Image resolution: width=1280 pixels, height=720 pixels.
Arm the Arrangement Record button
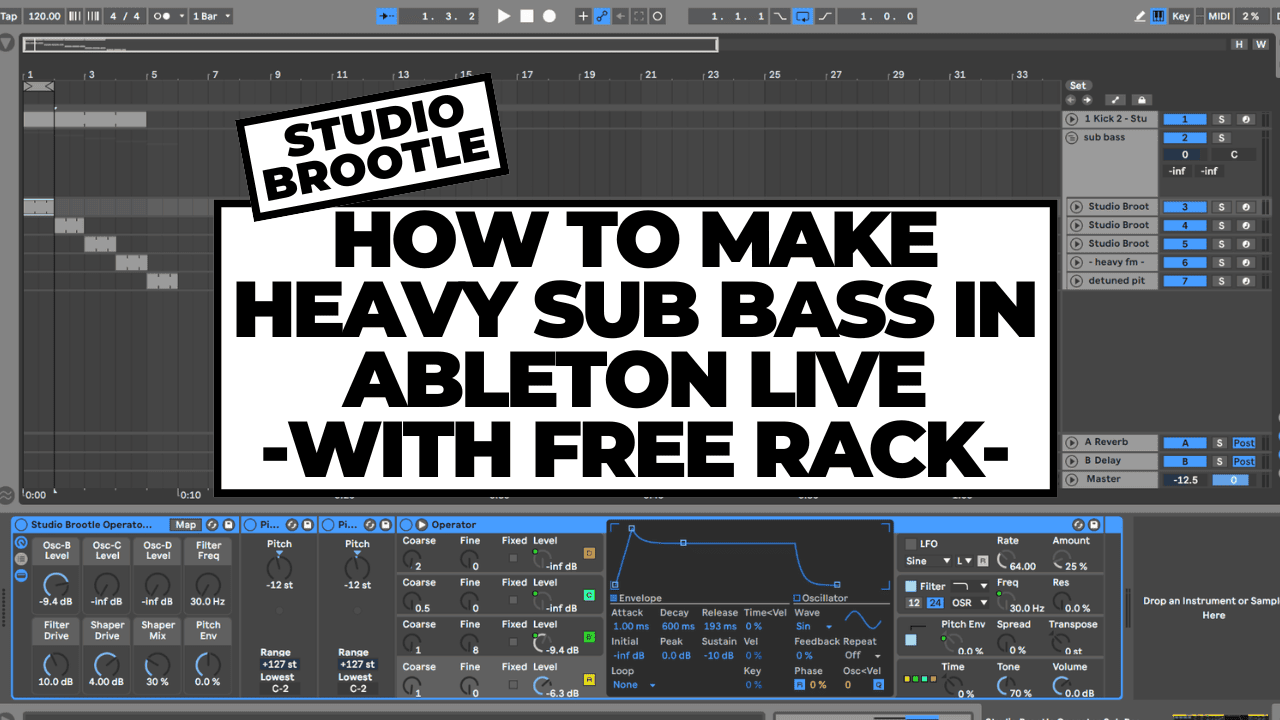point(549,16)
